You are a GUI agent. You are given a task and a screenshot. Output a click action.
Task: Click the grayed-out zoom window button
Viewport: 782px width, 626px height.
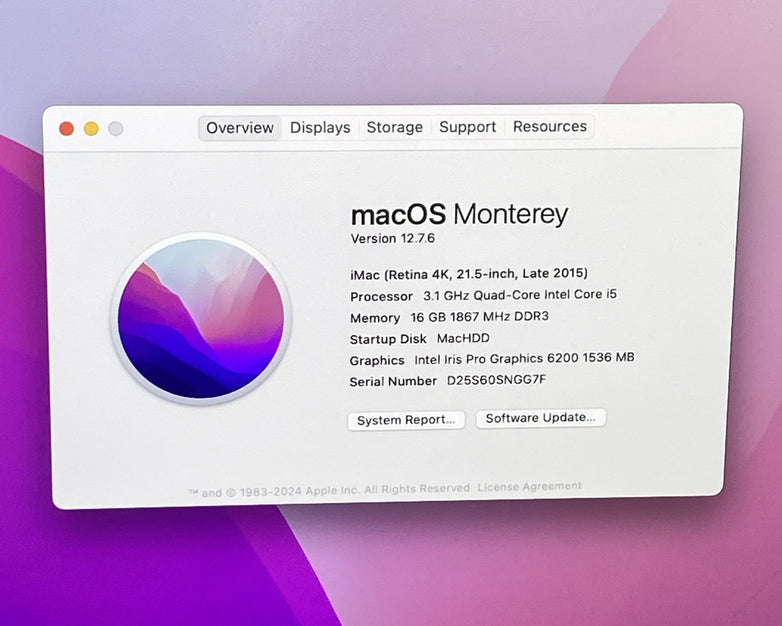116,128
